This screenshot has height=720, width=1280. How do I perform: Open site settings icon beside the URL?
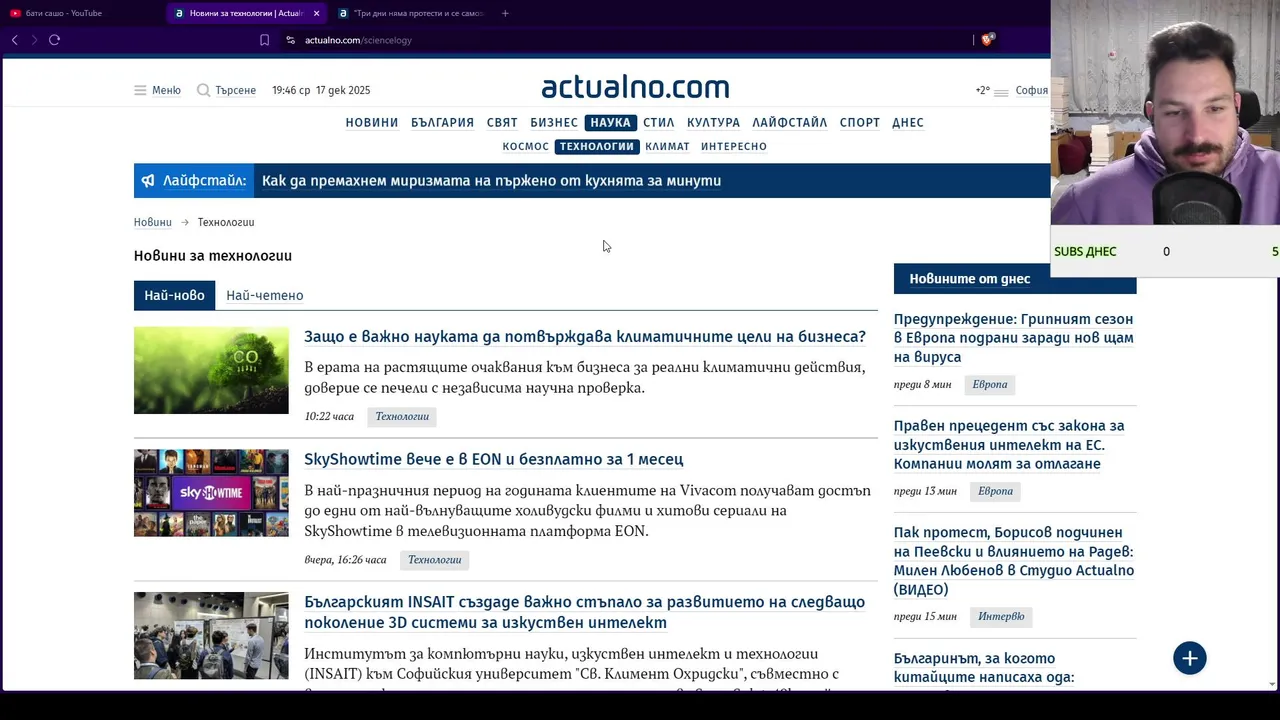click(x=290, y=40)
